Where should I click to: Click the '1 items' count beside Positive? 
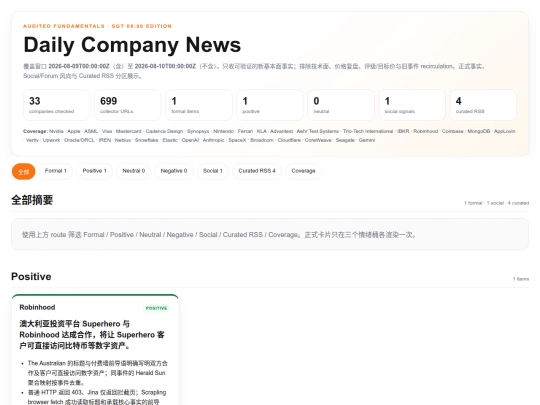coord(521,279)
